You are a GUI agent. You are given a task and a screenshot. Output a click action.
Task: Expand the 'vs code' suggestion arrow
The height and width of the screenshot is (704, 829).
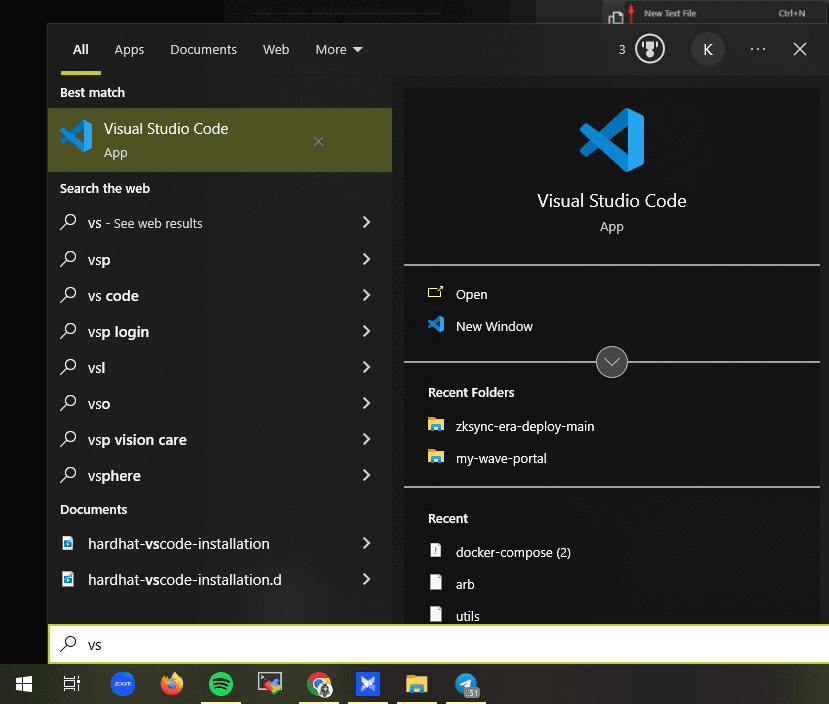[x=366, y=295]
